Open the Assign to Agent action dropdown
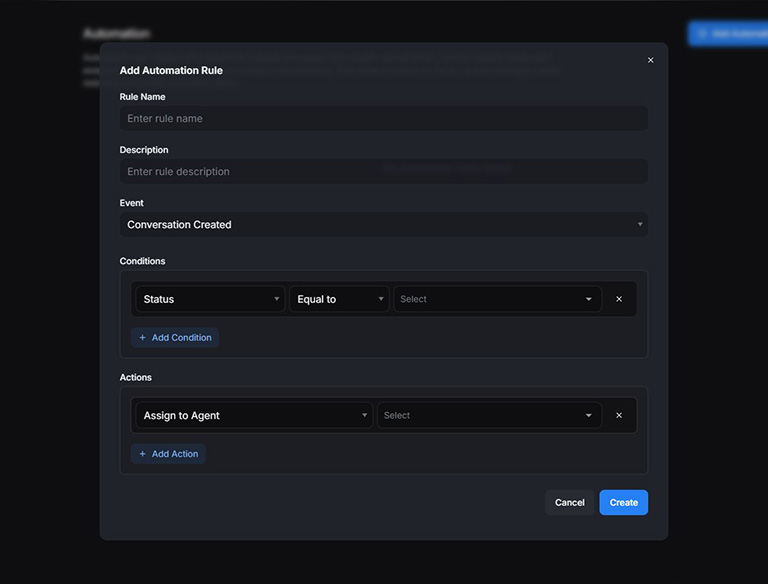The image size is (768, 584). click(x=254, y=415)
